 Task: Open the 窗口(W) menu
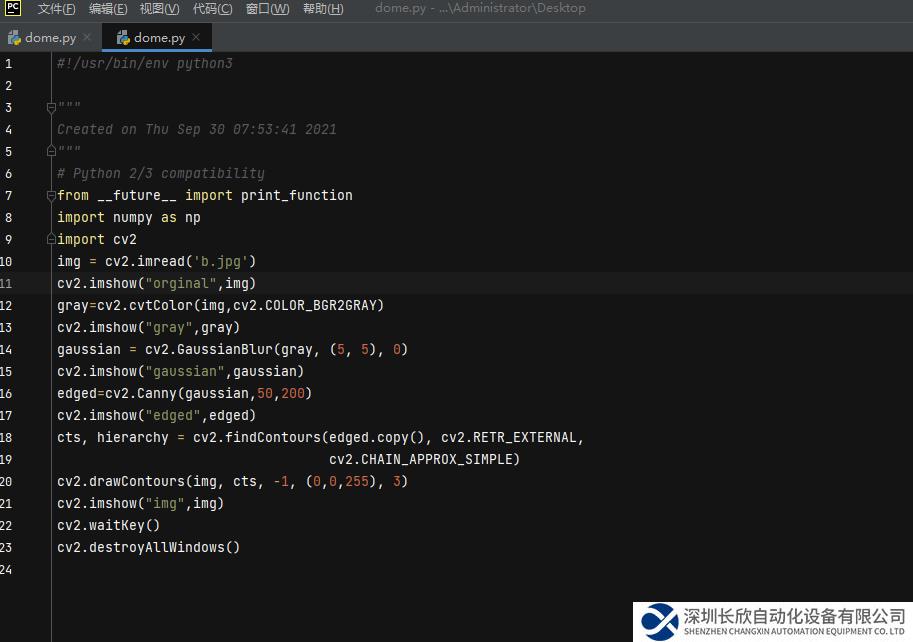267,9
